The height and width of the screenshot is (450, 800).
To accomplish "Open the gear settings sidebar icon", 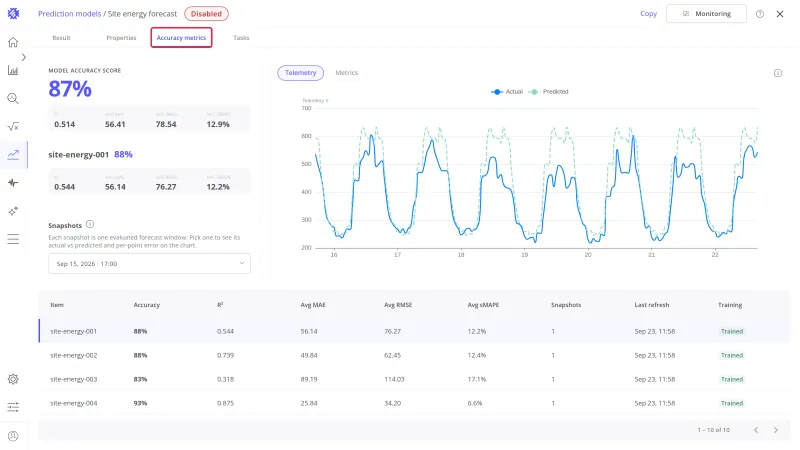I will click(x=13, y=379).
